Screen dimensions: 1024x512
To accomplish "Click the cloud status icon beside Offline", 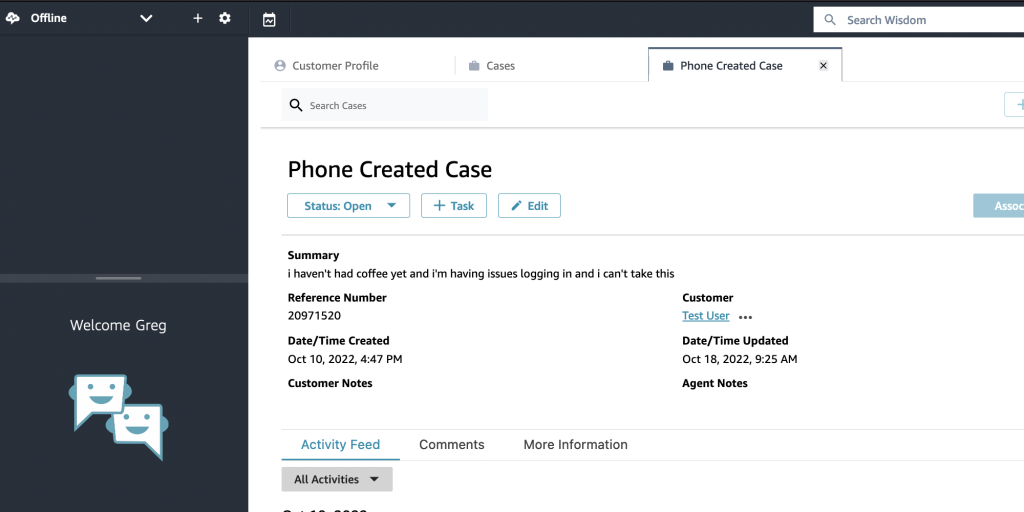I will click(13, 18).
